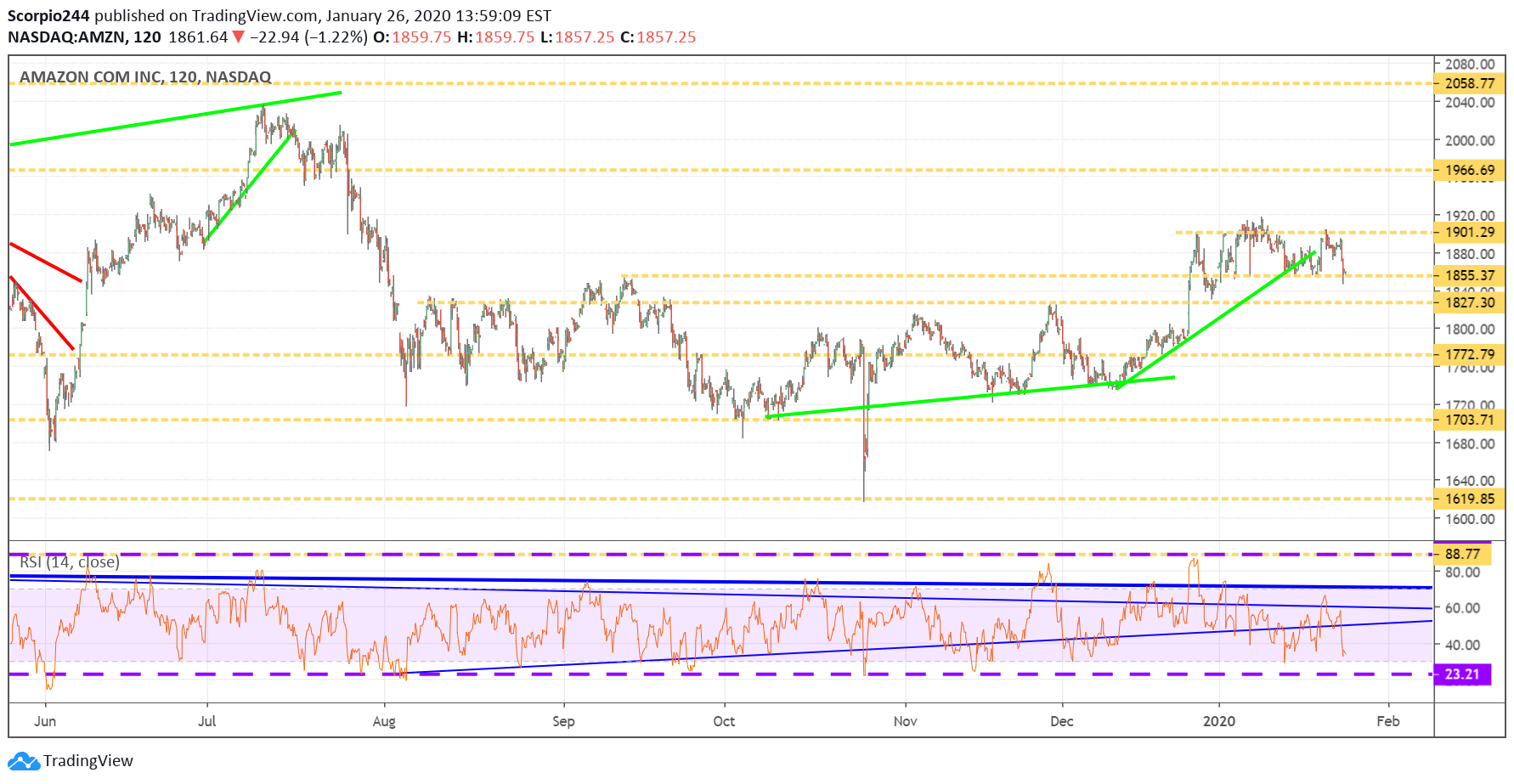Click the opening value O:1859.75
Image resolution: width=1514 pixels, height=784 pixels.
click(412, 37)
